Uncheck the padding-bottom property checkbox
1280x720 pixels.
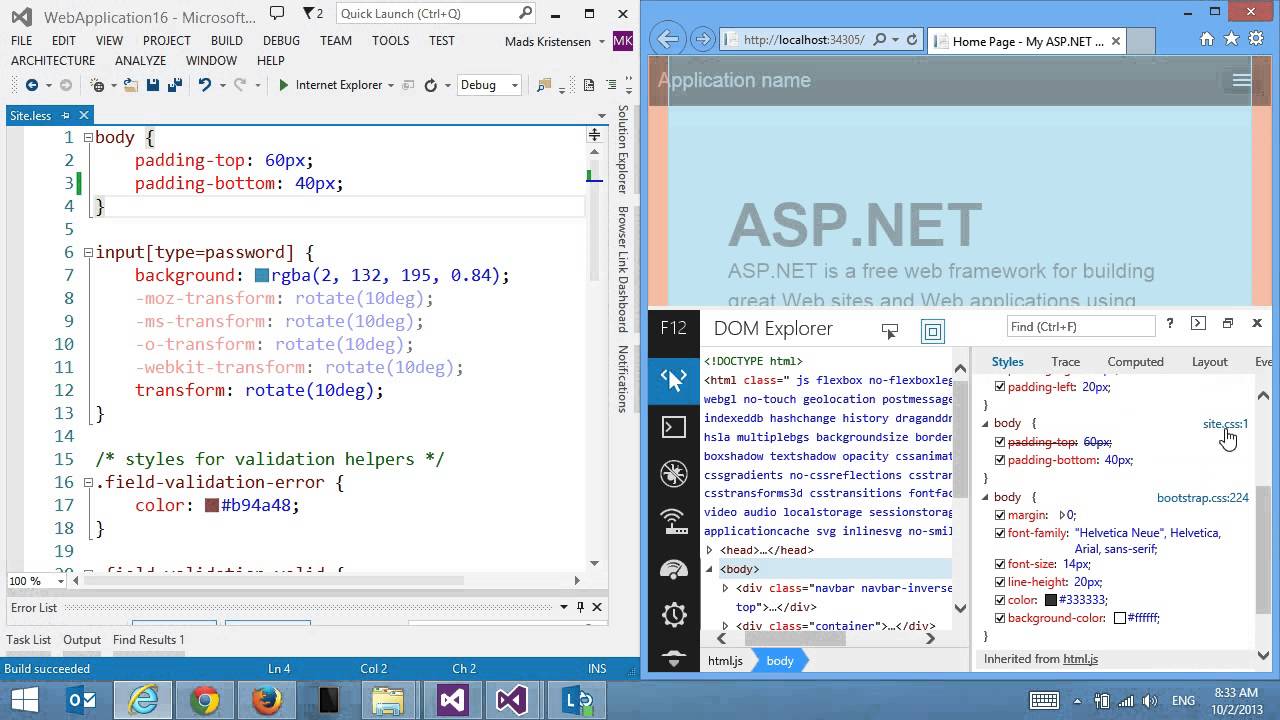tap(999, 461)
